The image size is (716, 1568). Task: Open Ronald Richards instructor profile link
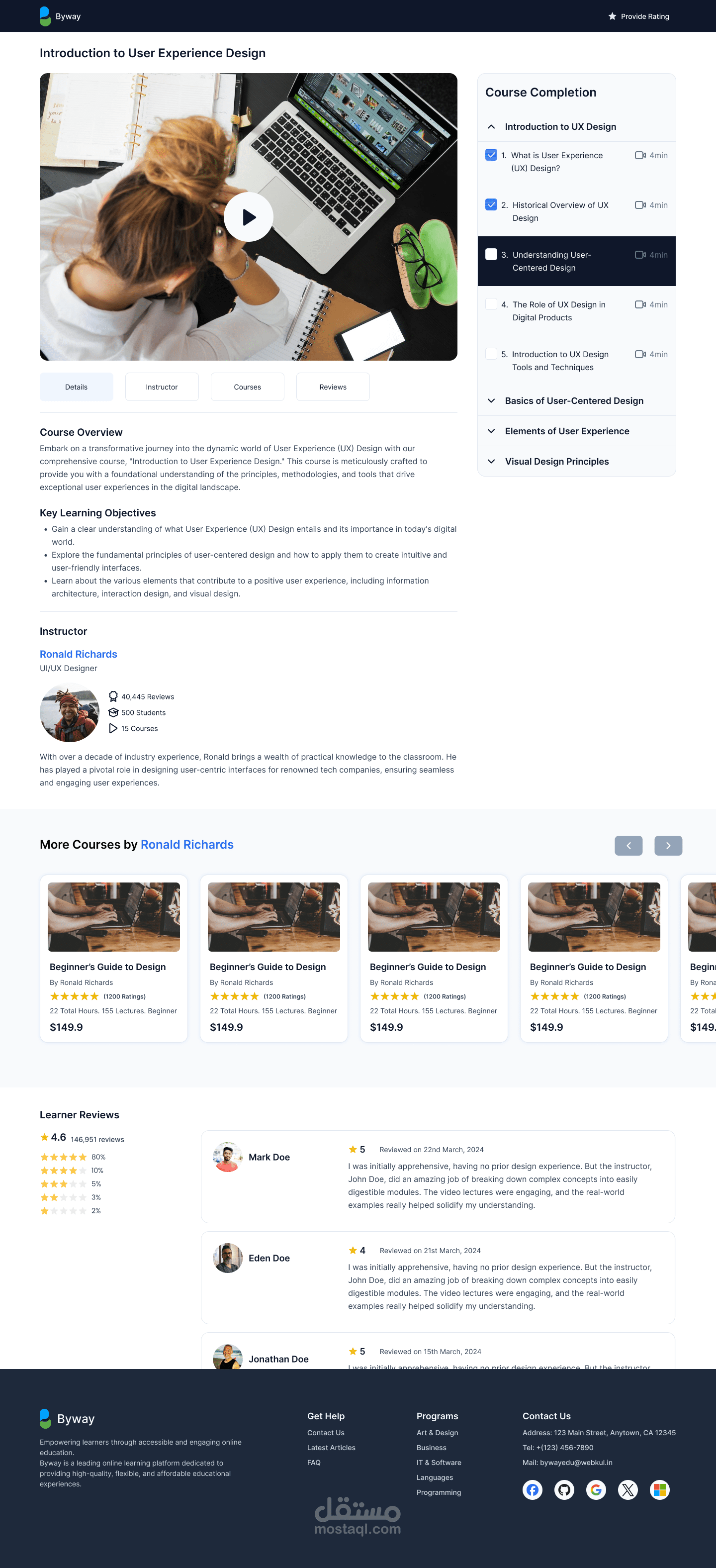click(x=79, y=654)
